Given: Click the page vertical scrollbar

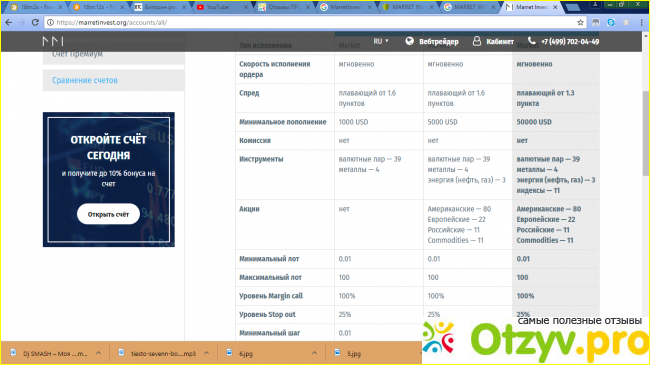Looking at the screenshot, I should (x=646, y=133).
